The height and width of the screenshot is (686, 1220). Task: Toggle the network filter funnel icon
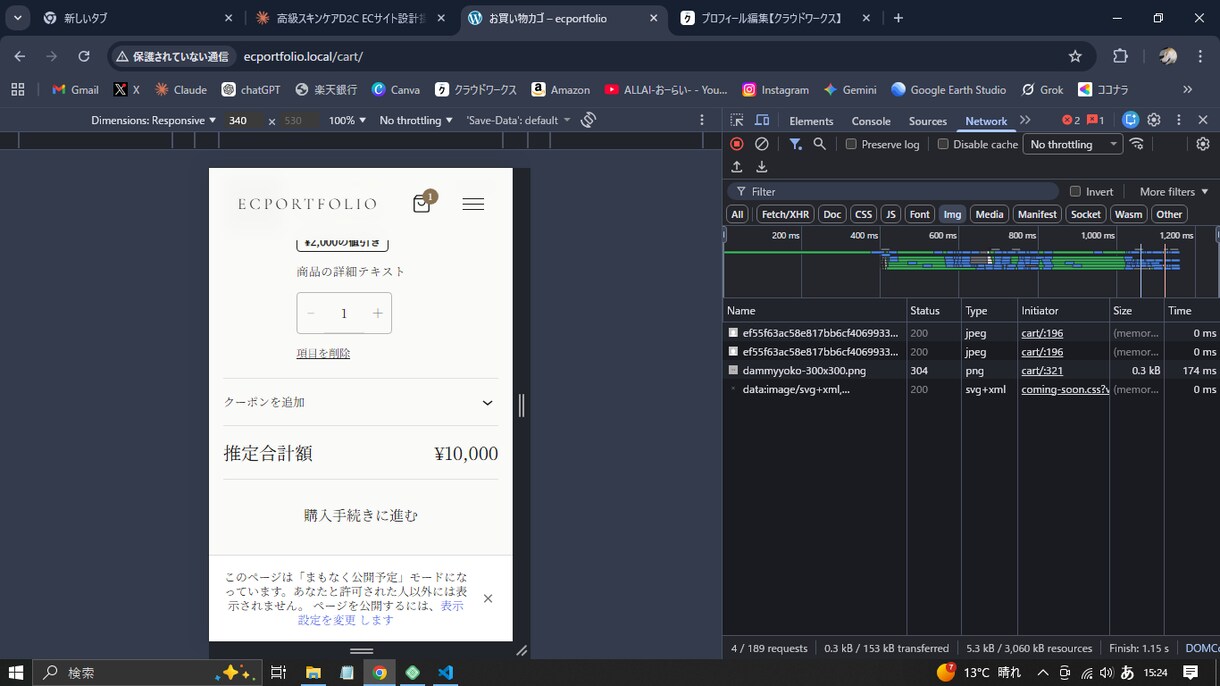click(795, 144)
